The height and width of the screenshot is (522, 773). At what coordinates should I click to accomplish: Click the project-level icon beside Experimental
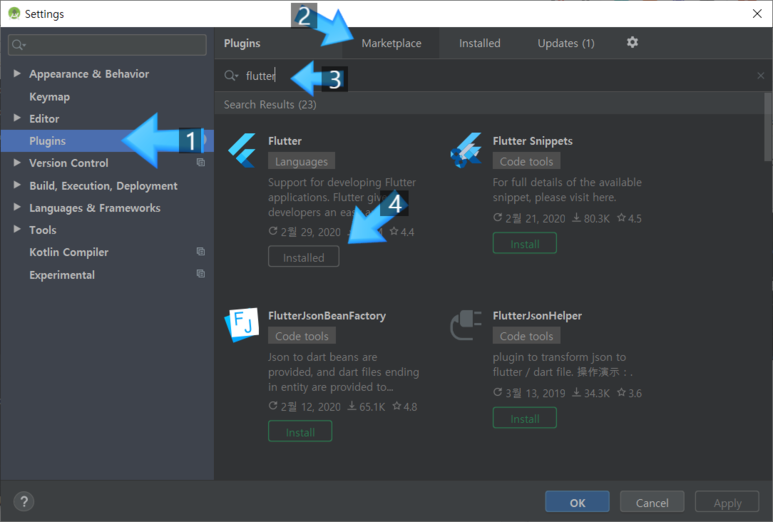pyautogui.click(x=201, y=274)
